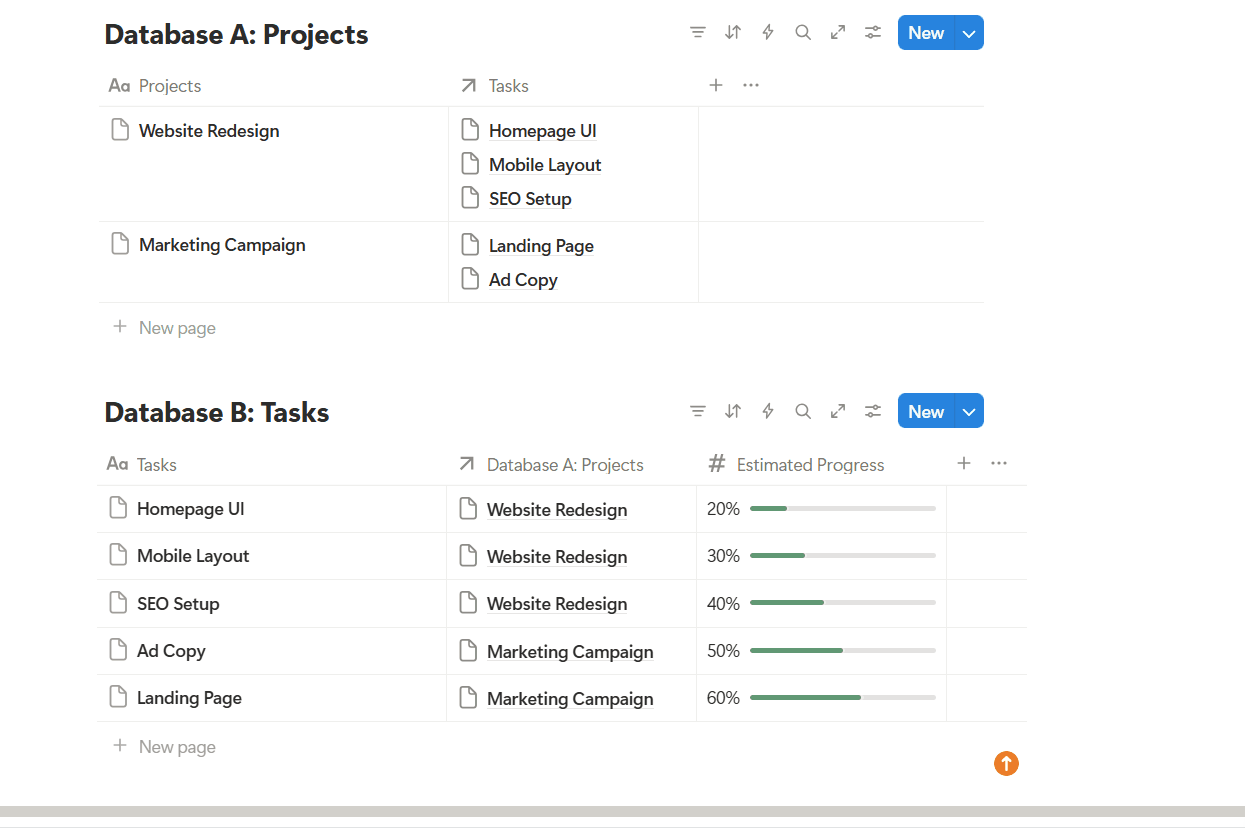Expand New button dropdown in Database A

click(x=969, y=33)
